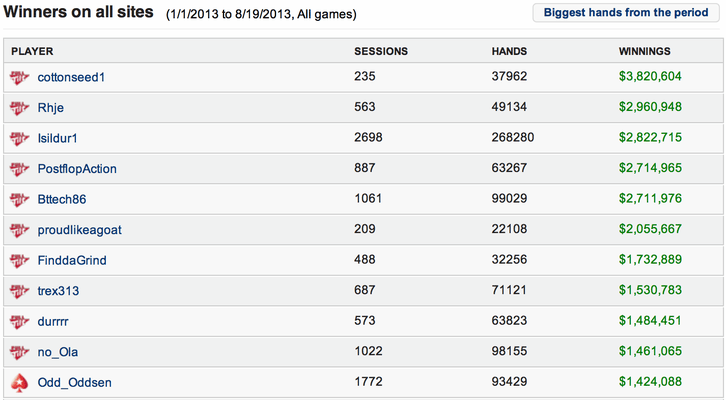Open Isildur1 player profile link
The width and height of the screenshot is (726, 400).
click(x=57, y=138)
